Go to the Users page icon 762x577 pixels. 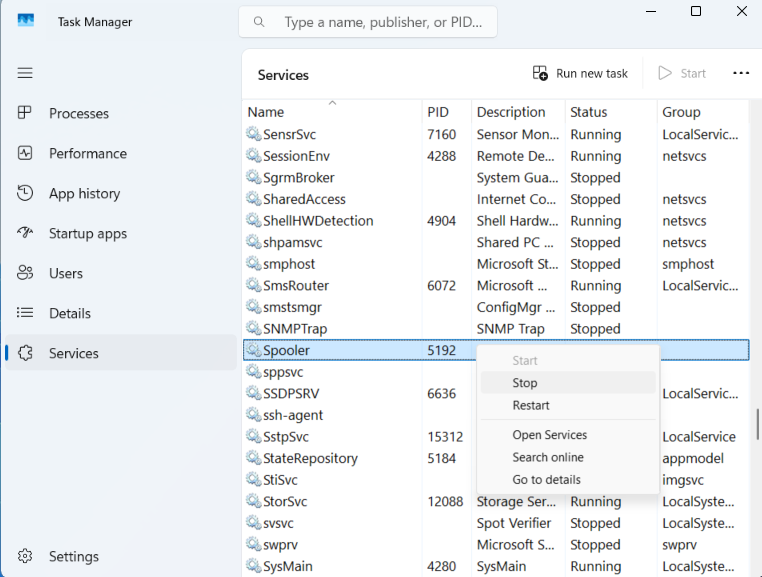[26, 273]
